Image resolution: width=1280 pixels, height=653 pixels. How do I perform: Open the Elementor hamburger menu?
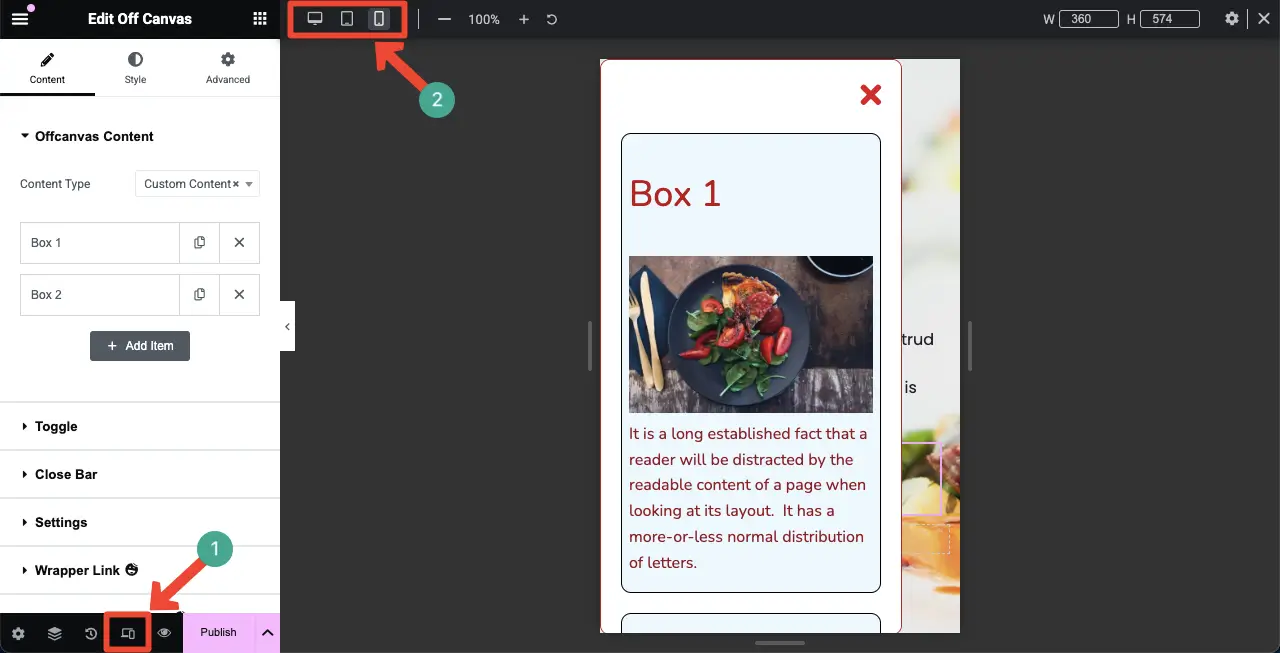tap(20, 18)
